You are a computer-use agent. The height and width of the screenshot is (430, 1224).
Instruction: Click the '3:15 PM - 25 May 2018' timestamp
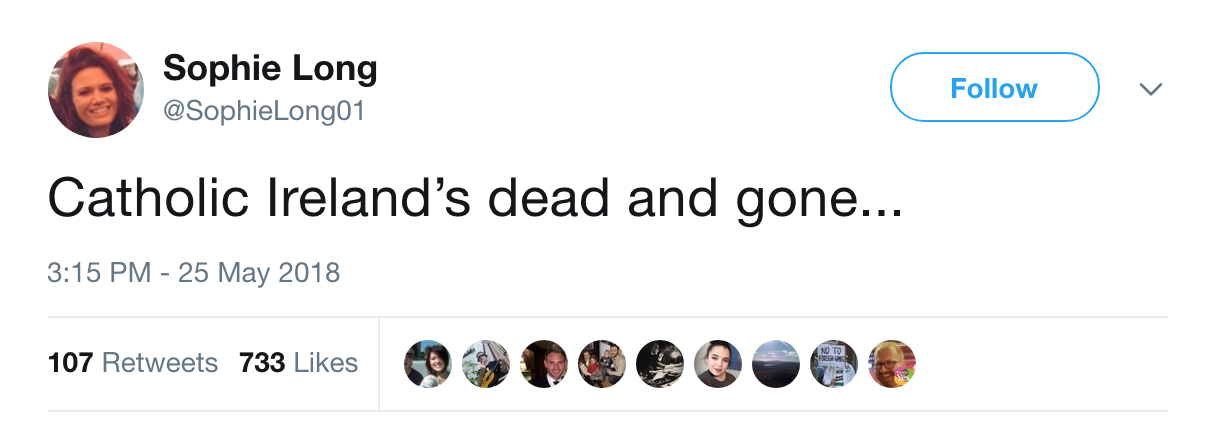tap(194, 272)
